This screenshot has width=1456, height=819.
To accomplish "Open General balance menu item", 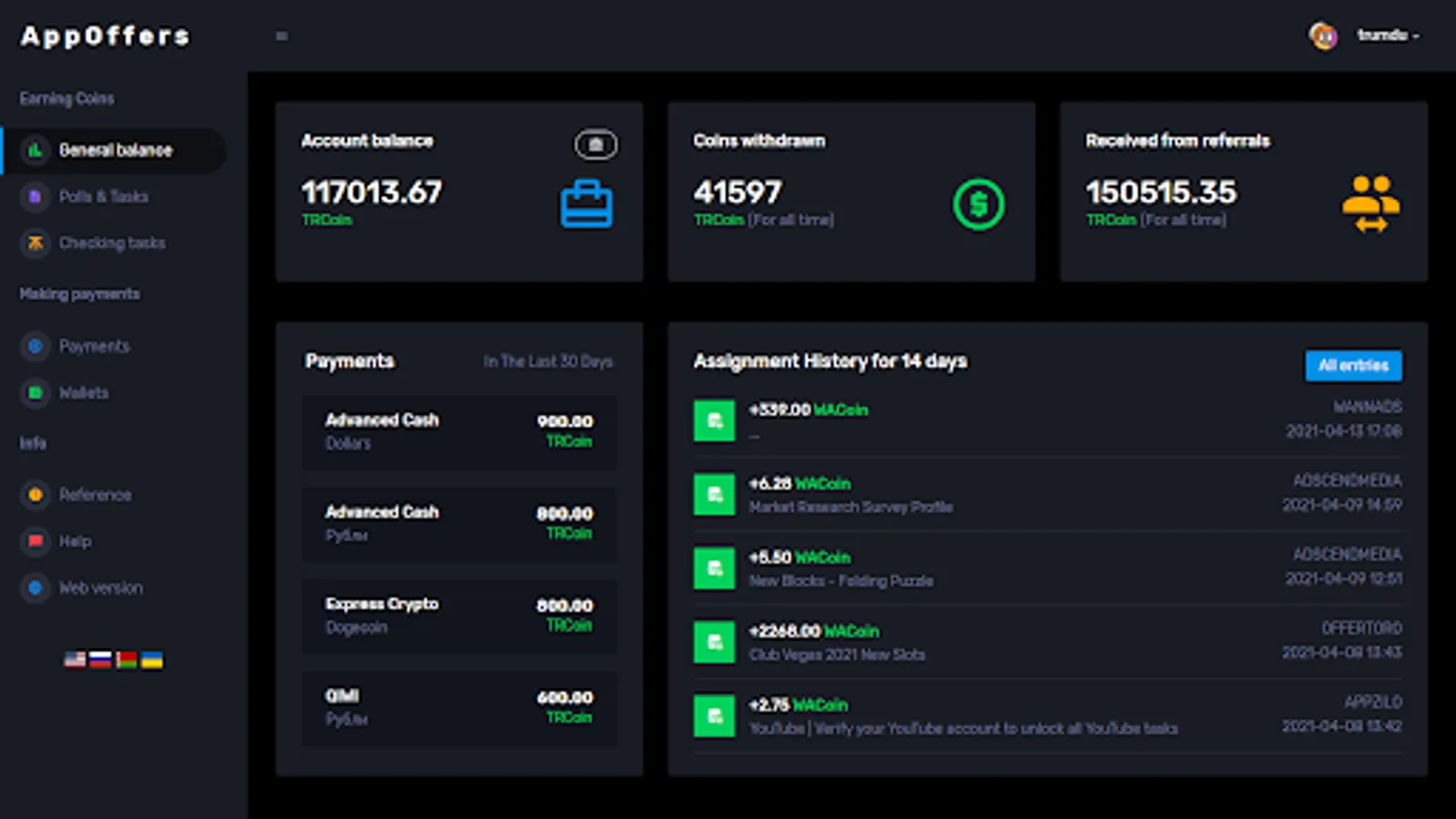I will coord(116,150).
